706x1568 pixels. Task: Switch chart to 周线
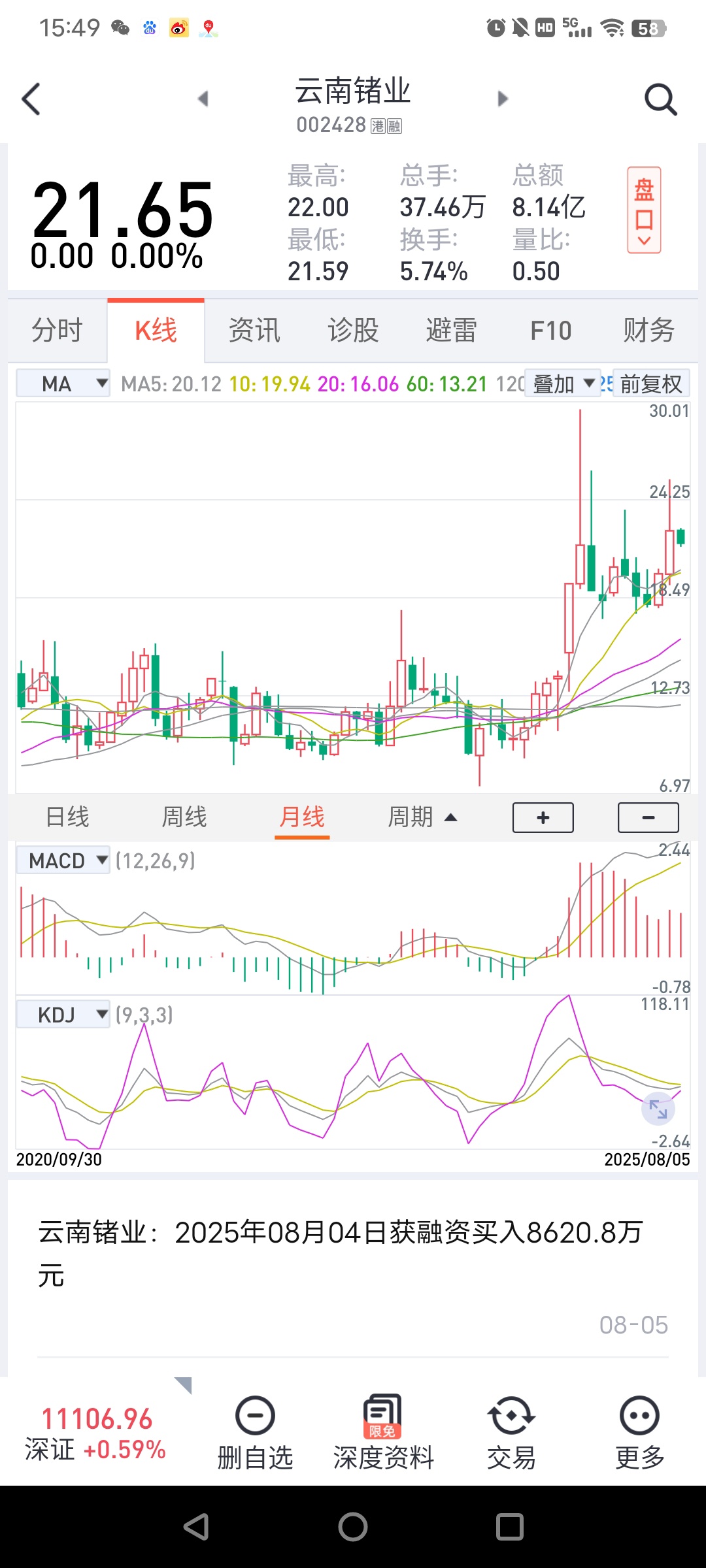(184, 817)
